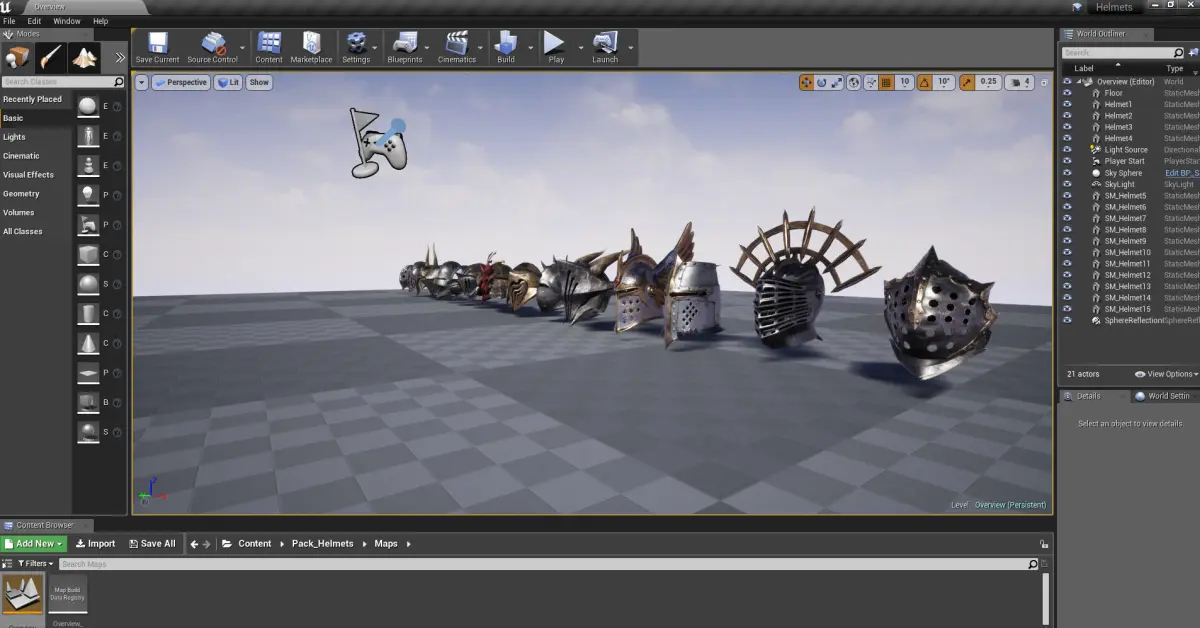Viewport: 1200px width, 628px height.
Task: Expand the Source Control dropdown arrow
Action: [243, 47]
